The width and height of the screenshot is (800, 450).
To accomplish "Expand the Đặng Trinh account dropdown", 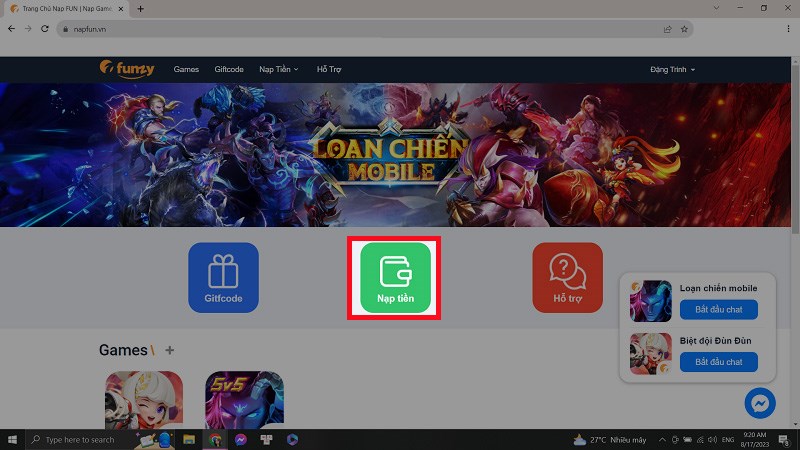I will coord(672,69).
